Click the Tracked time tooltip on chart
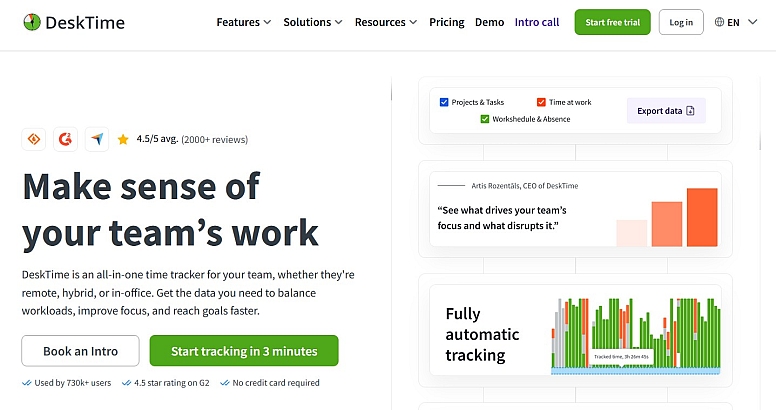Viewport: 776px width, 410px height. point(621,357)
